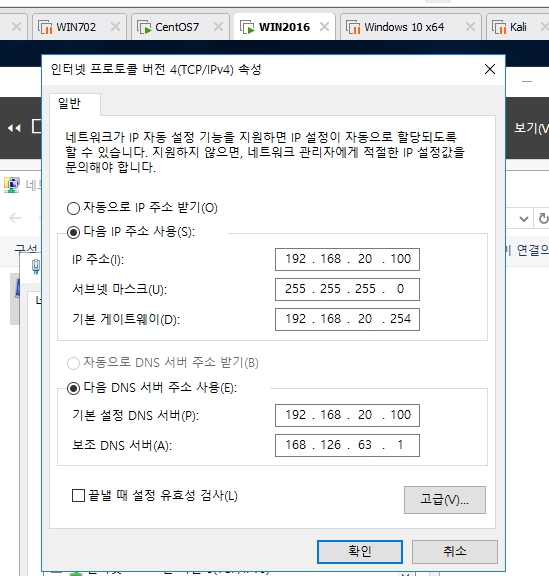Screen dimensions: 549x576
Task: Enable 끝낼 때 설정 유효성 검사 checkbox
Action: tap(78, 495)
